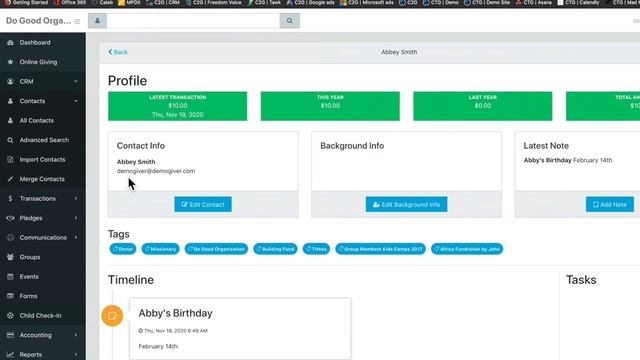Image resolution: width=640 pixels, height=360 pixels.
Task: Open the C2G Google ads bookmark
Action: (311, 3)
